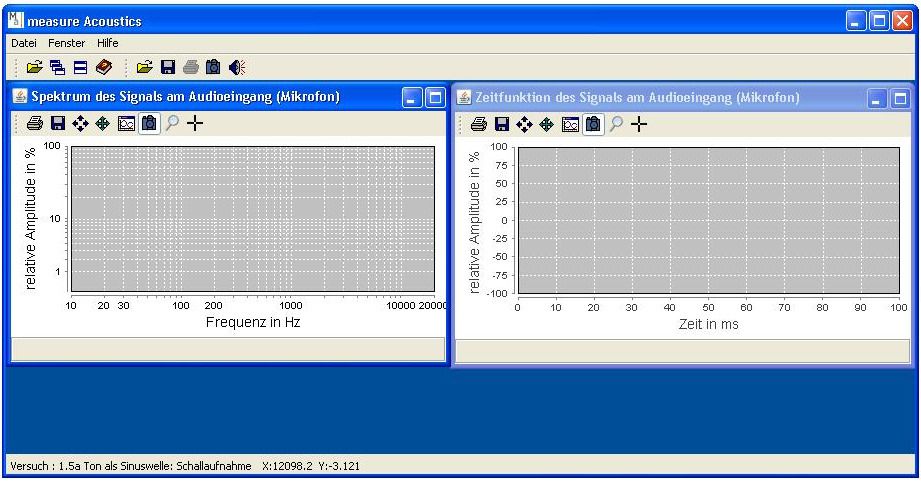Minimize the Zeitfunktion des Signals window
The width and height of the screenshot is (921, 481).
877,97
